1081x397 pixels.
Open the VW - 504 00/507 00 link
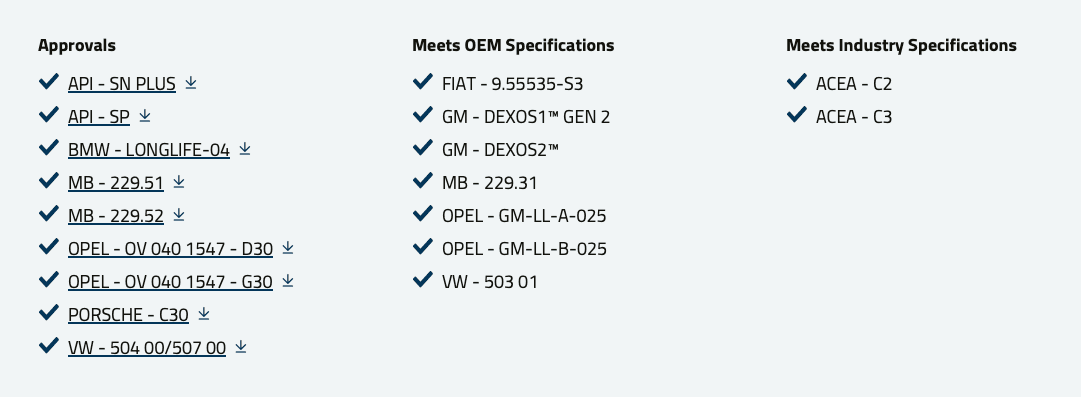click(147, 349)
